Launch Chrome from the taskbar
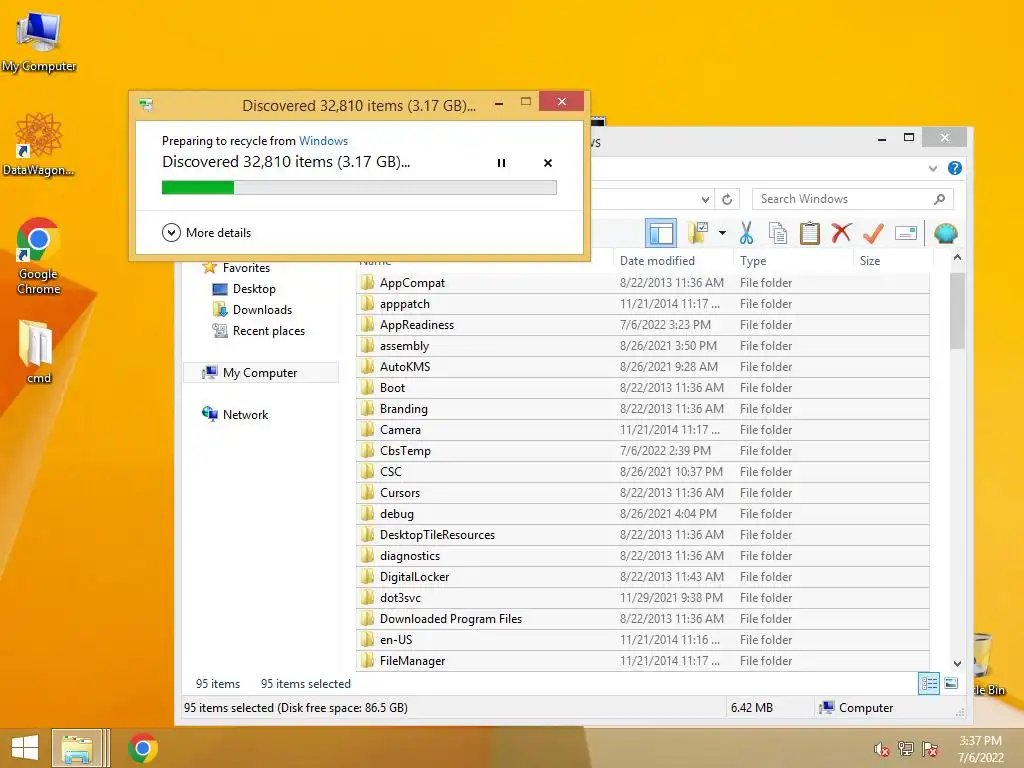The image size is (1024, 768). pyautogui.click(x=143, y=748)
